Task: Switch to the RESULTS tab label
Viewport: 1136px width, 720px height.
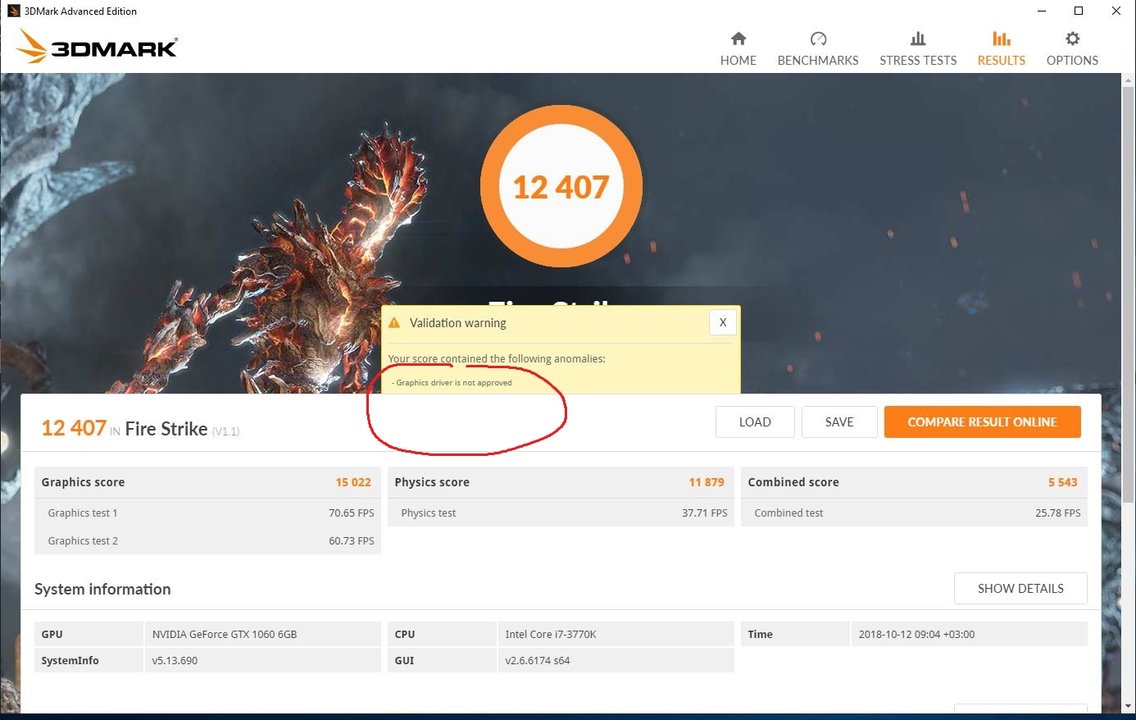Action: (1001, 60)
